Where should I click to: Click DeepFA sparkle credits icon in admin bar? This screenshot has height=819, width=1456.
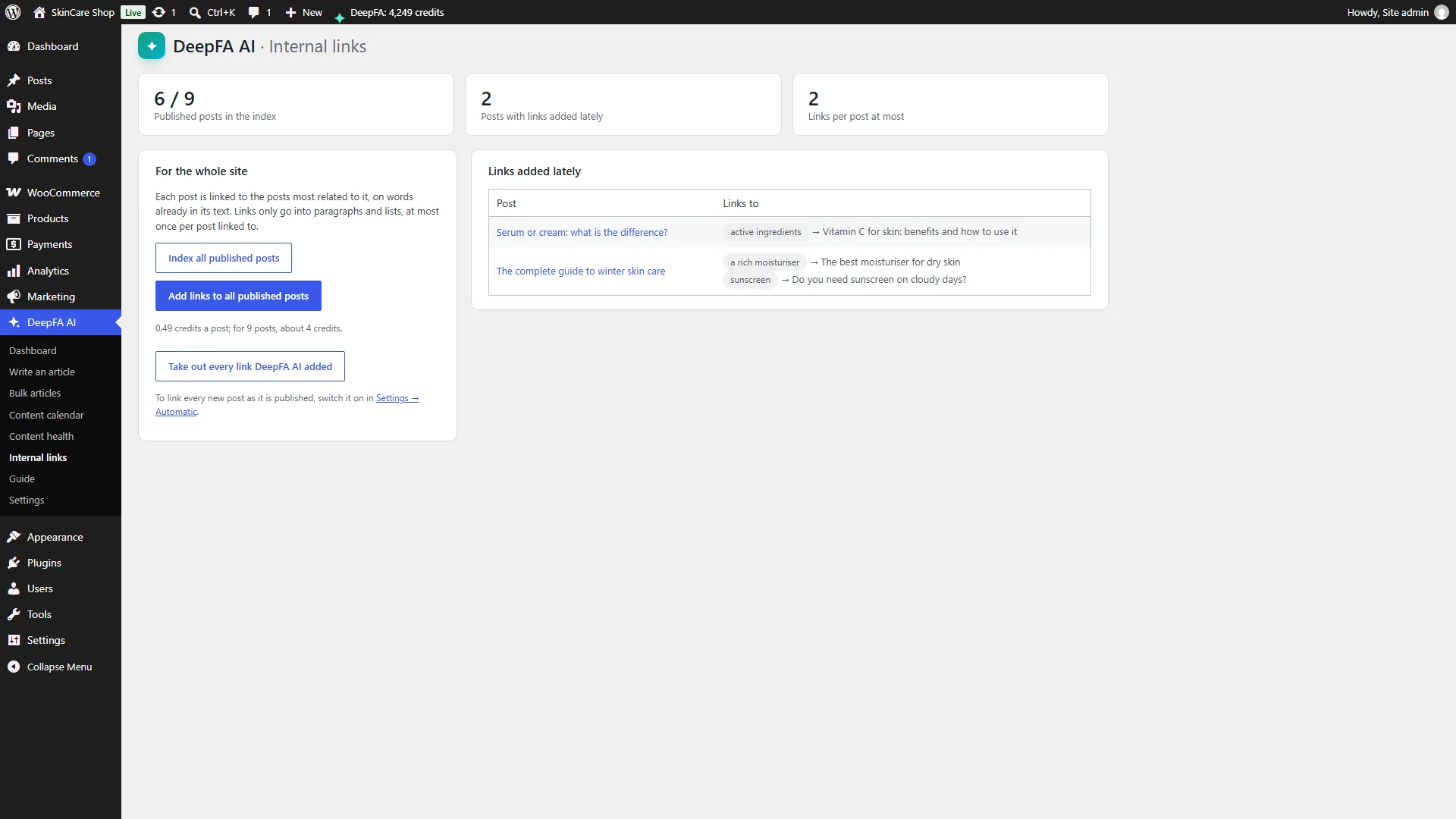340,17
